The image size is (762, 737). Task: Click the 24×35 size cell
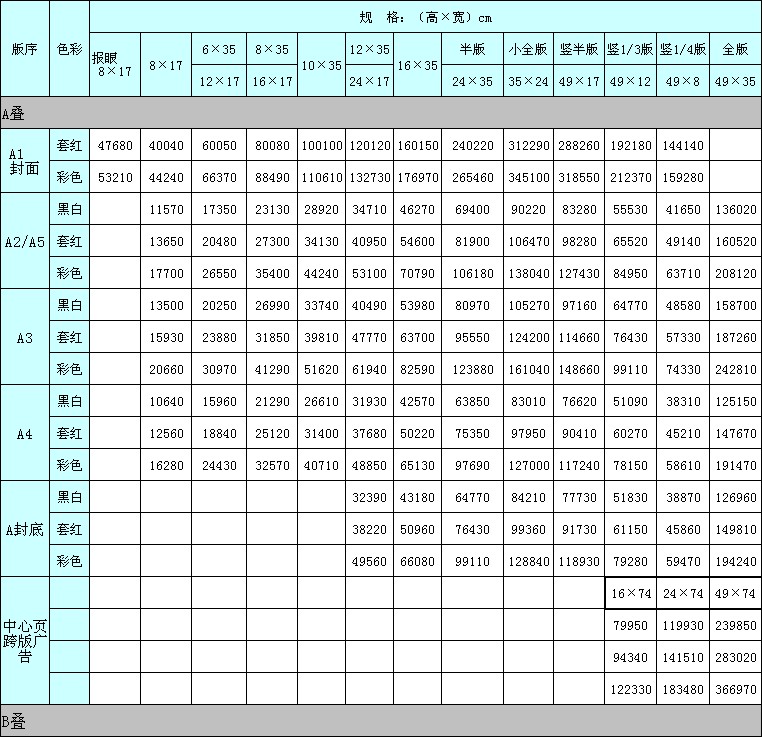click(x=472, y=81)
